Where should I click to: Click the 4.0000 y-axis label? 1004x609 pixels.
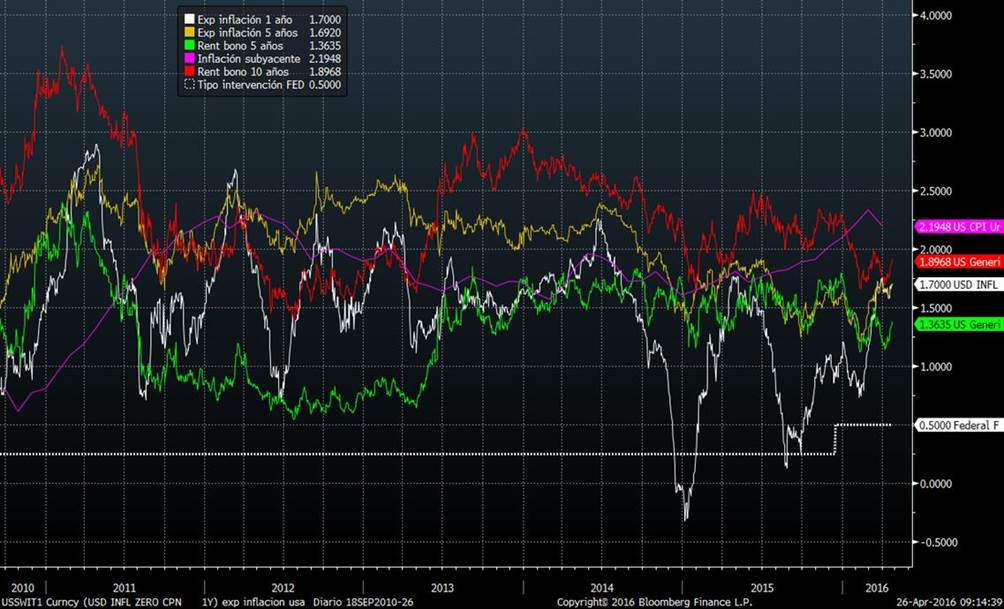point(935,15)
